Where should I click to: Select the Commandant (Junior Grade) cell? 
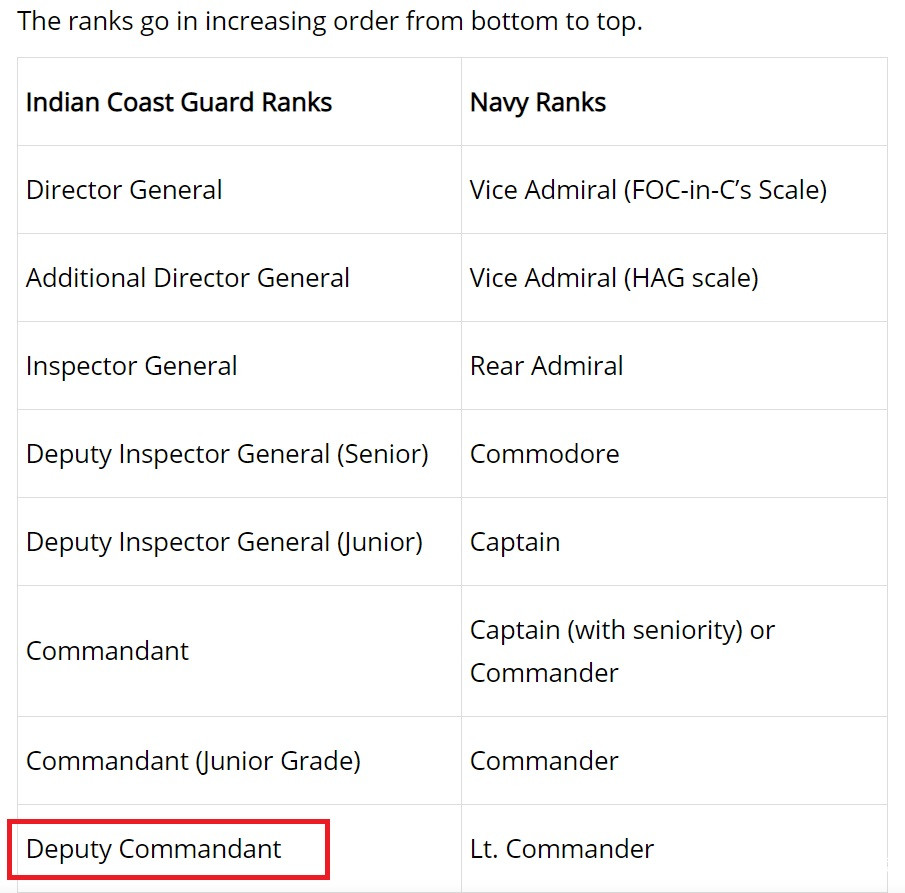tap(193, 761)
